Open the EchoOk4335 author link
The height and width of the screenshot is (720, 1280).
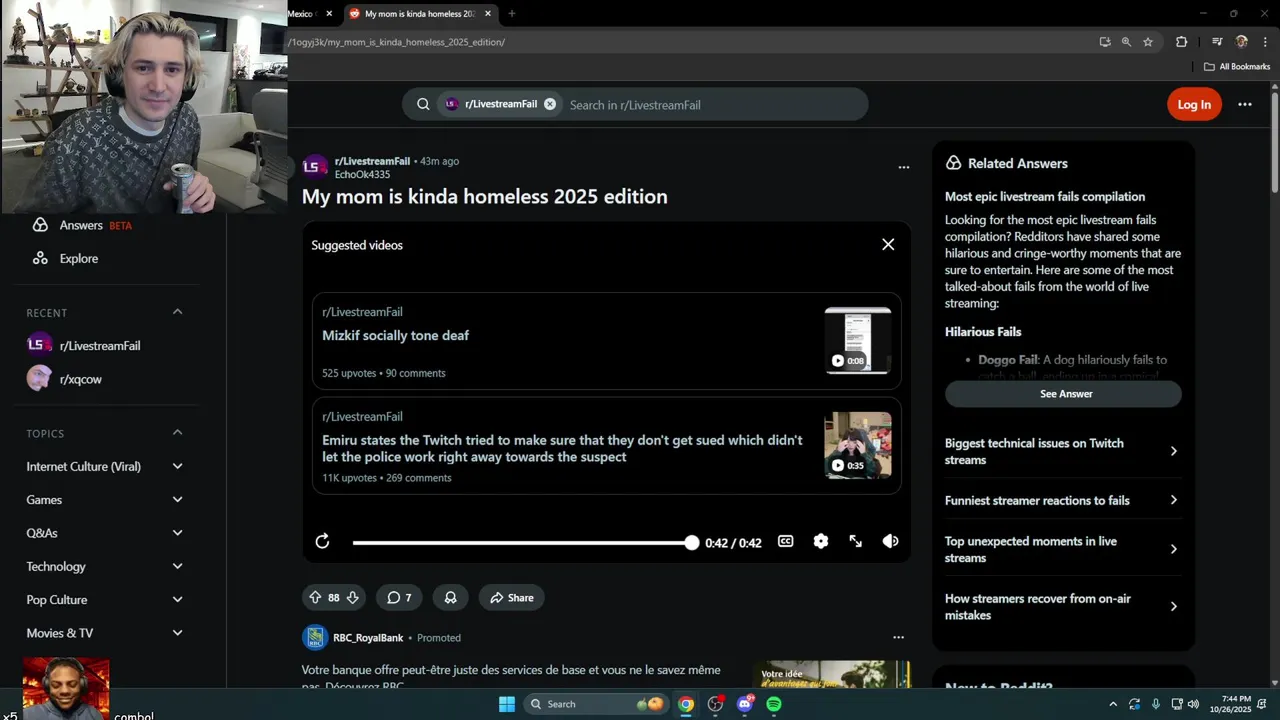[362, 174]
